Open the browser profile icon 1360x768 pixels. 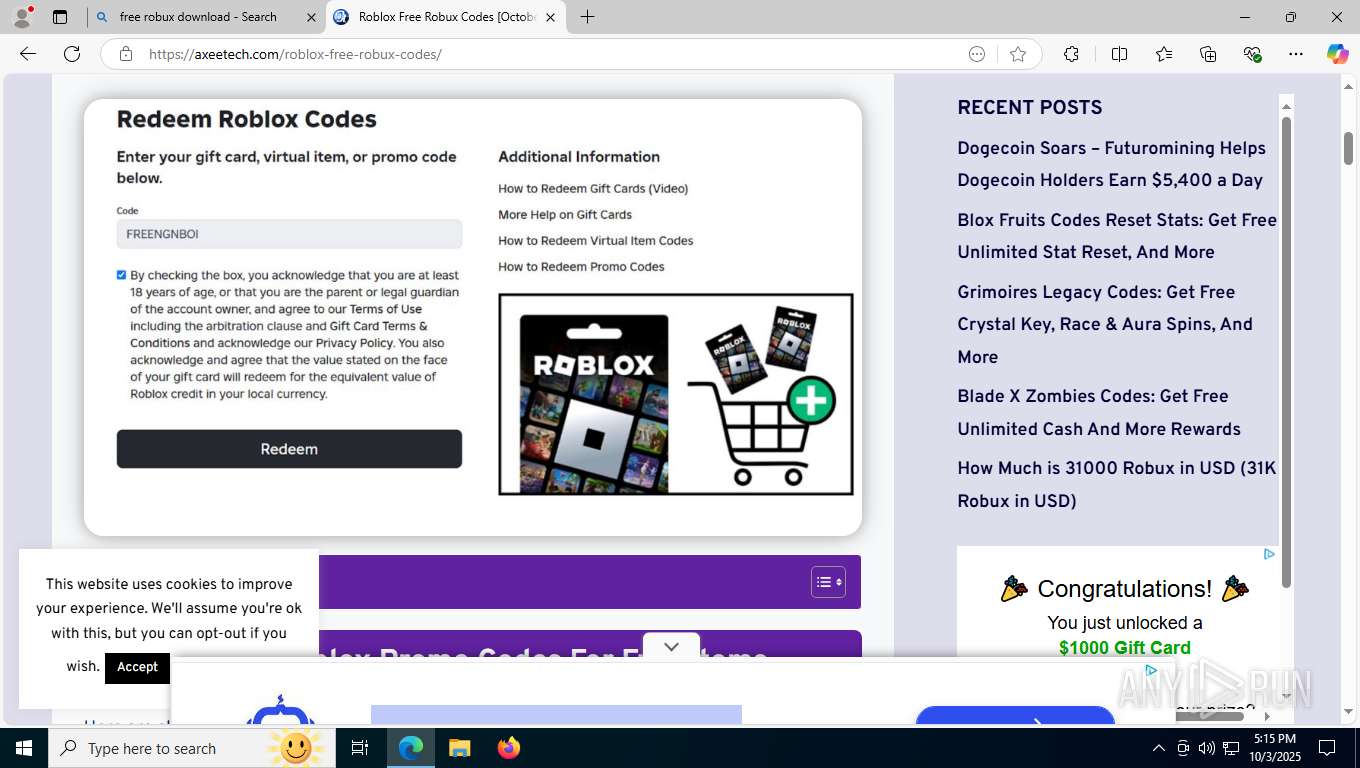point(22,17)
